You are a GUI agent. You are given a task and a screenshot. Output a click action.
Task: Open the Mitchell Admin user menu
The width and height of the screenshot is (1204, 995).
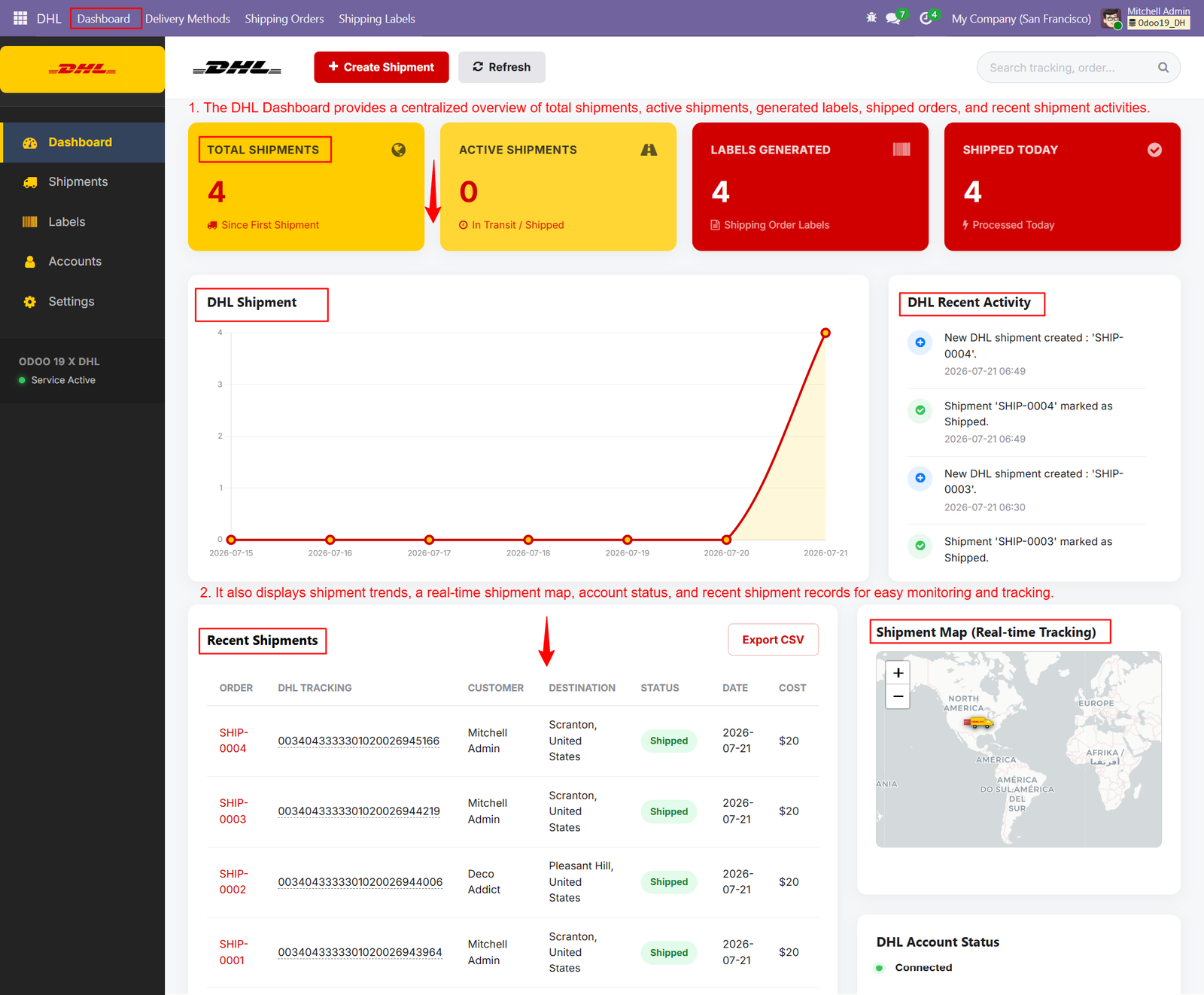(x=1145, y=18)
